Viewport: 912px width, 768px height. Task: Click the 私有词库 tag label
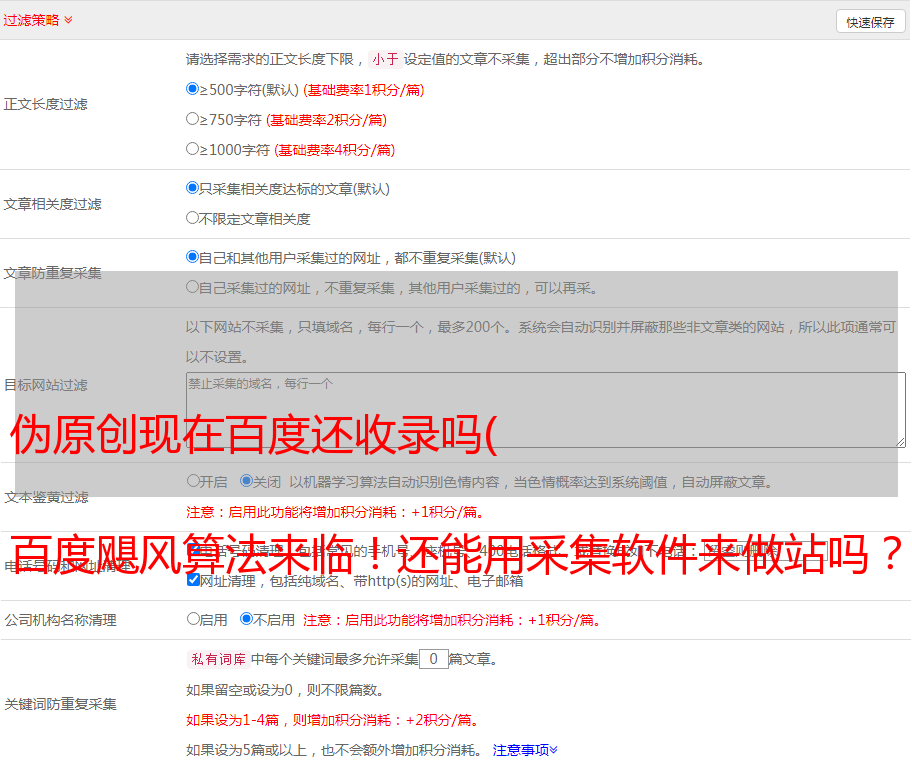point(216,659)
